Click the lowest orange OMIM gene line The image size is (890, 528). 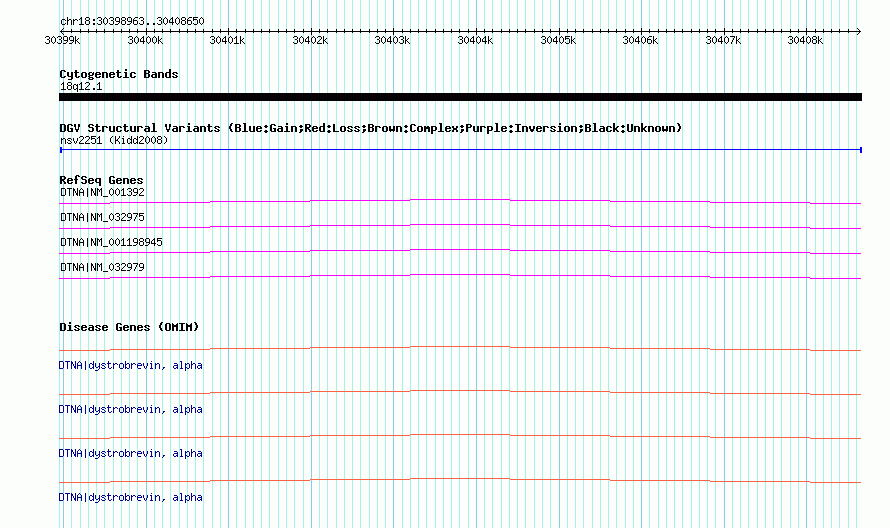pyautogui.click(x=460, y=479)
